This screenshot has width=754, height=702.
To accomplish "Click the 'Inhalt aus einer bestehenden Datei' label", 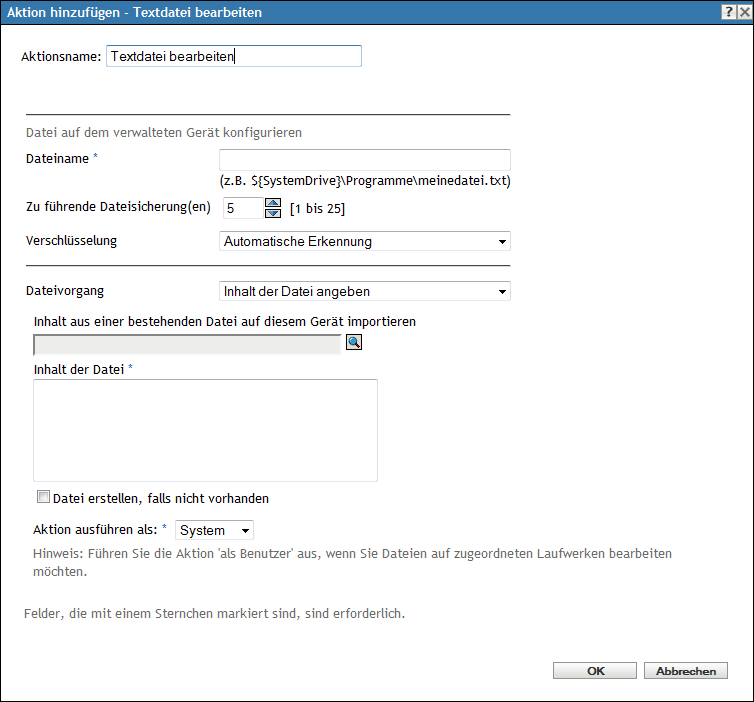I will 225,322.
